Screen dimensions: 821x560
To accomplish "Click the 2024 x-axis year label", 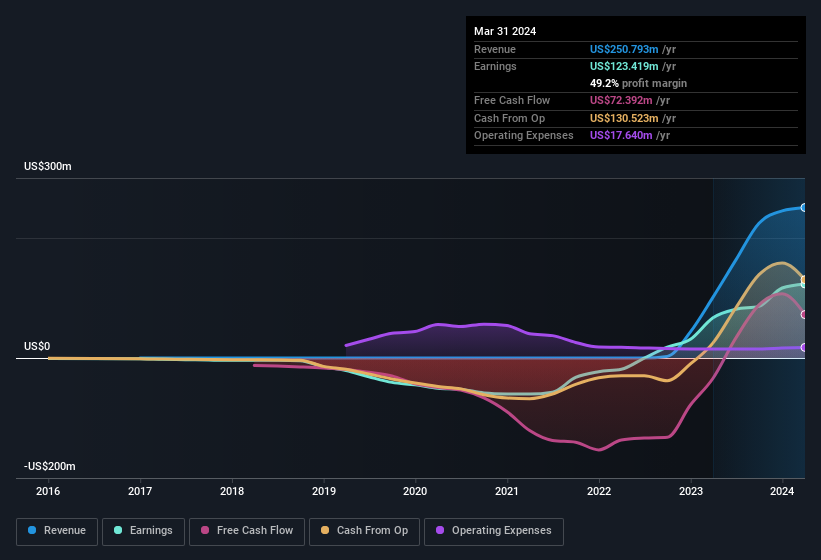I will (782, 491).
